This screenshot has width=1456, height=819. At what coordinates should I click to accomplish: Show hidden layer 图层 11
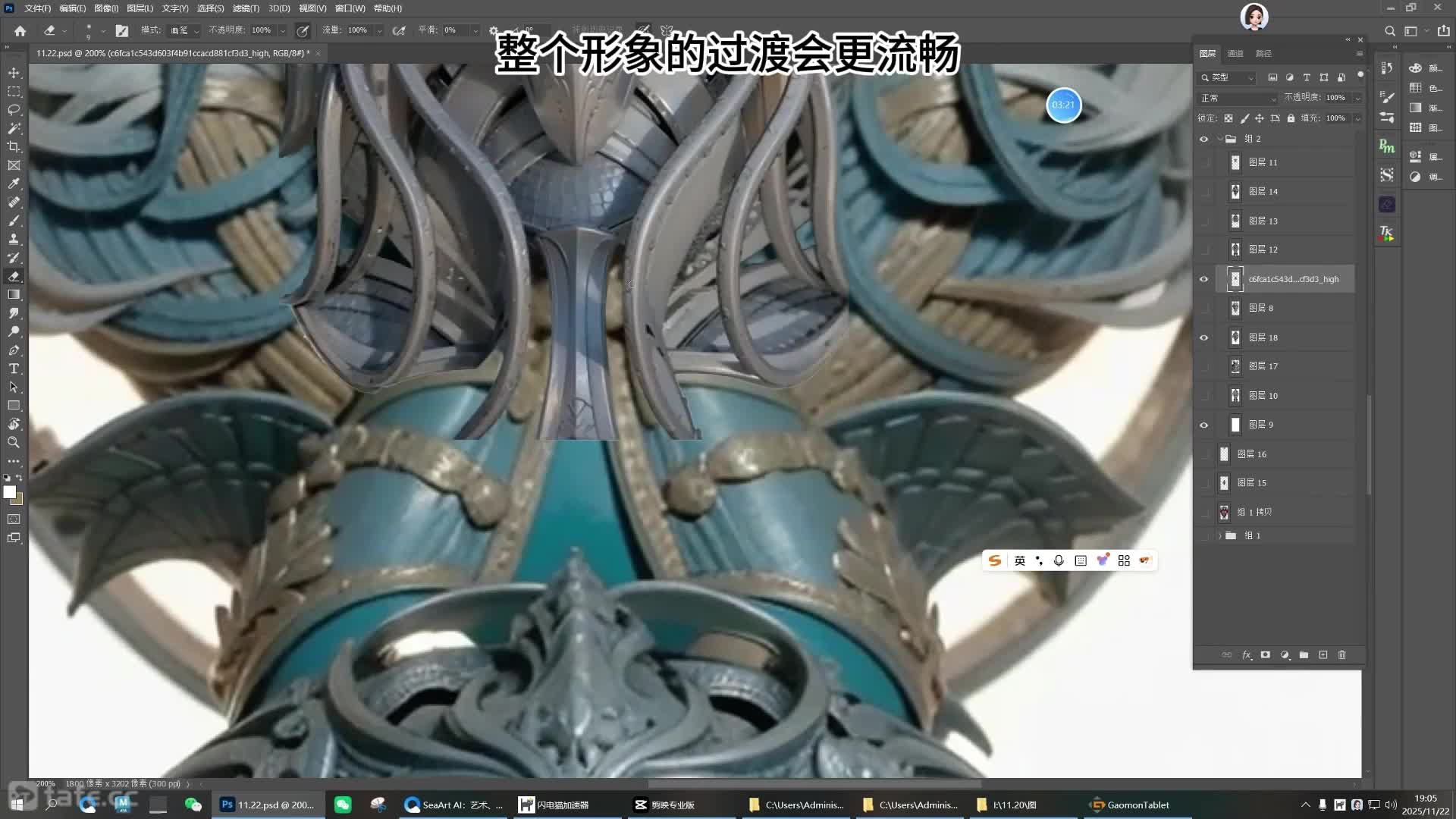pyautogui.click(x=1203, y=162)
